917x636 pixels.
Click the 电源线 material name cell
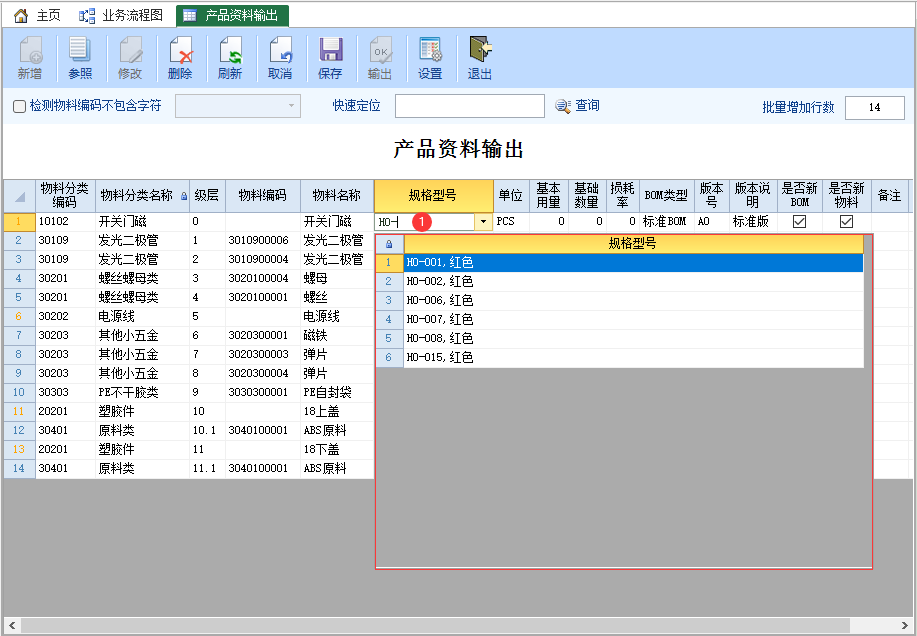337,317
